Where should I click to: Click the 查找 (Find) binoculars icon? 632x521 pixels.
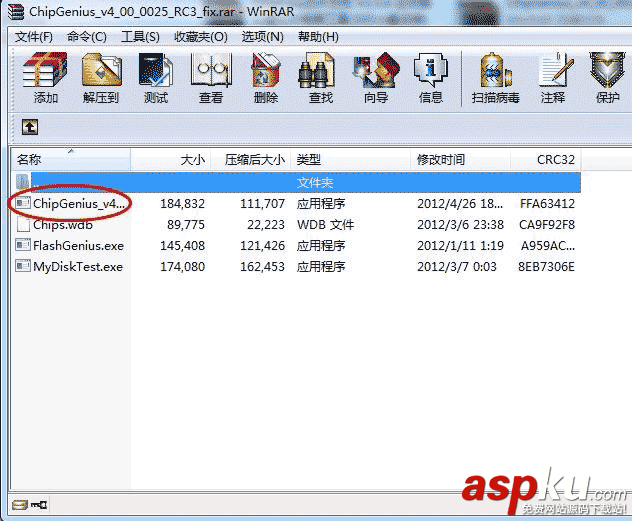point(316,70)
